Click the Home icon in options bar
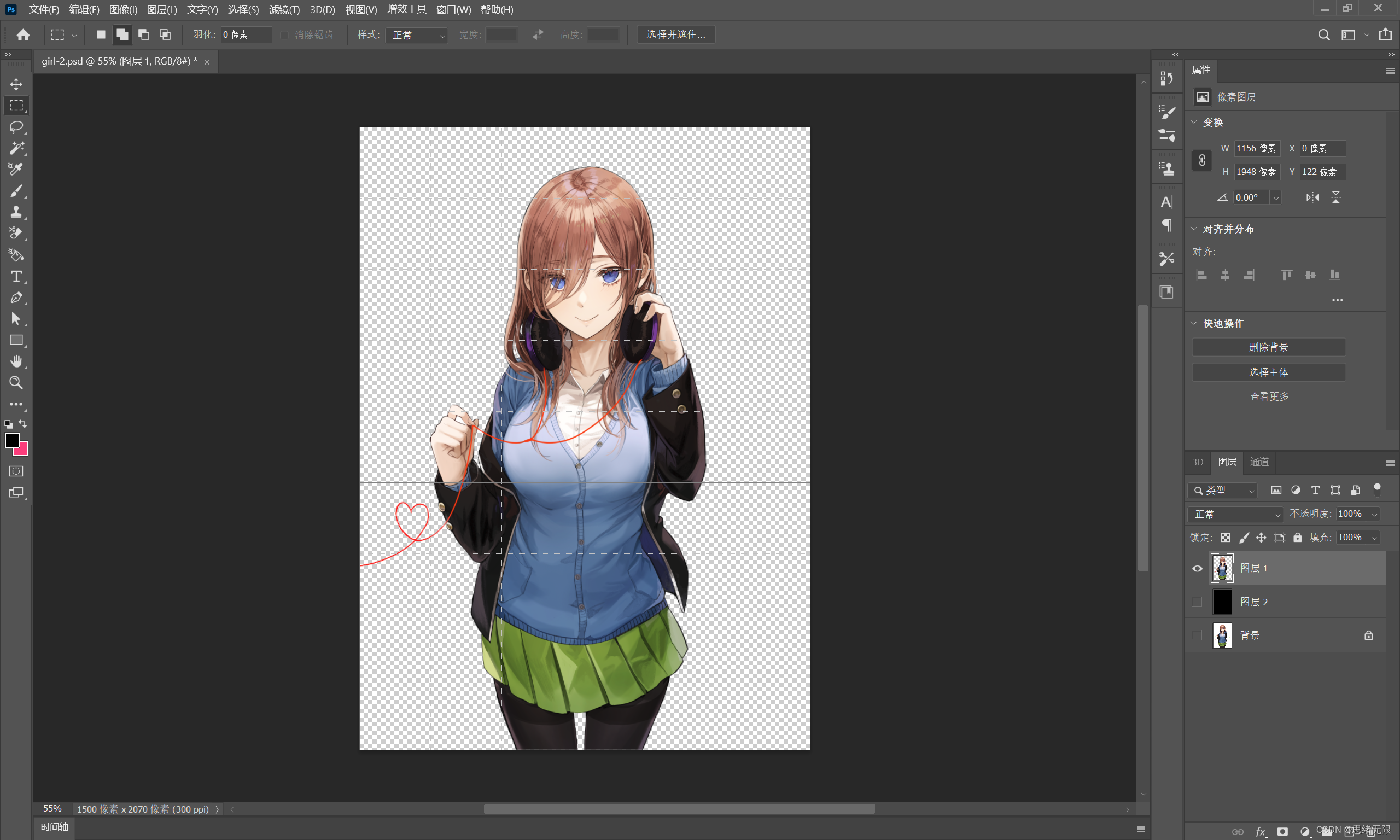The image size is (1400, 840). click(23, 35)
